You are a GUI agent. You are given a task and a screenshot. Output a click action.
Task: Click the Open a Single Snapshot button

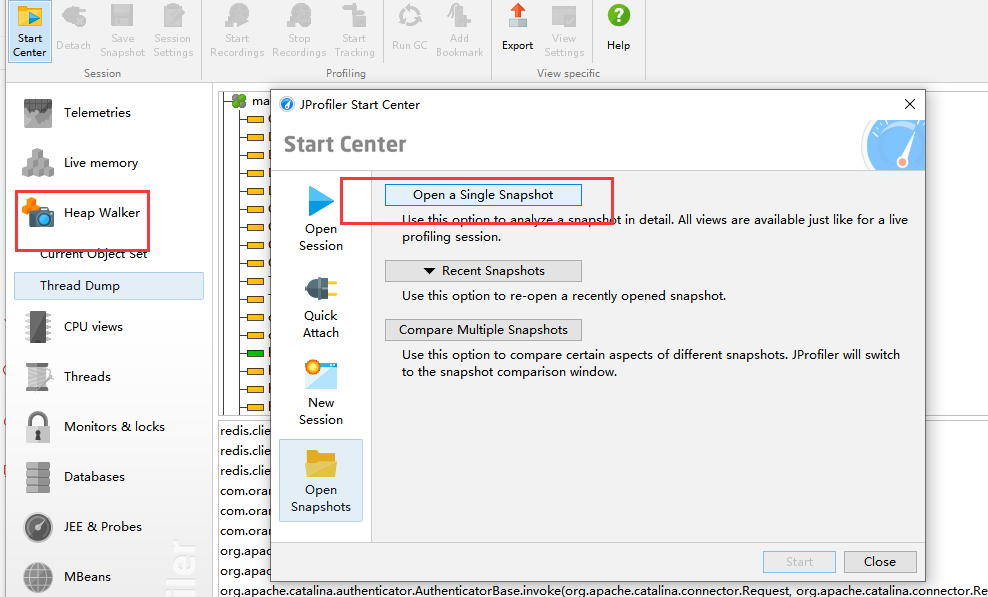point(483,195)
